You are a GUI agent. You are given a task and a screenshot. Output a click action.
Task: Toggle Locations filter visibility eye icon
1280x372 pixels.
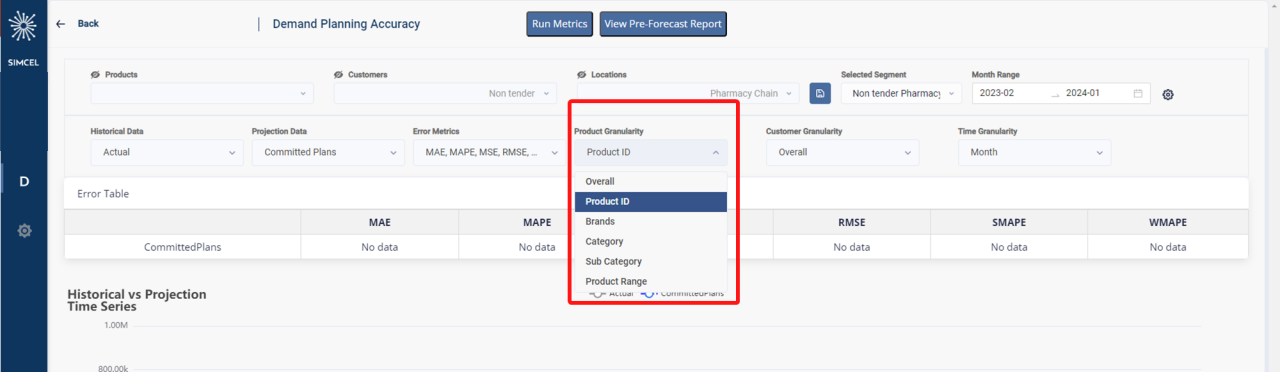point(582,75)
